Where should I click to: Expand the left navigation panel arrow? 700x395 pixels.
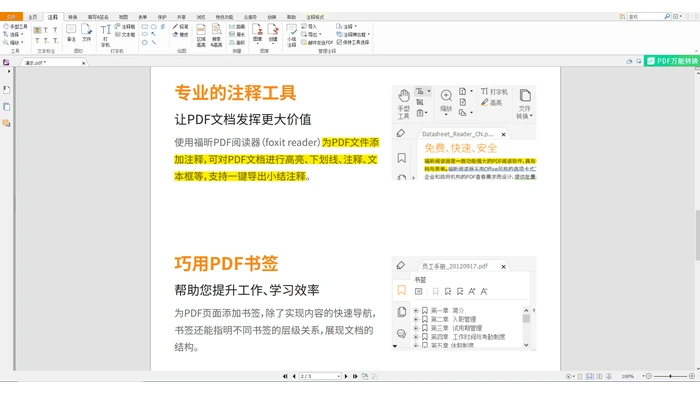(8, 71)
